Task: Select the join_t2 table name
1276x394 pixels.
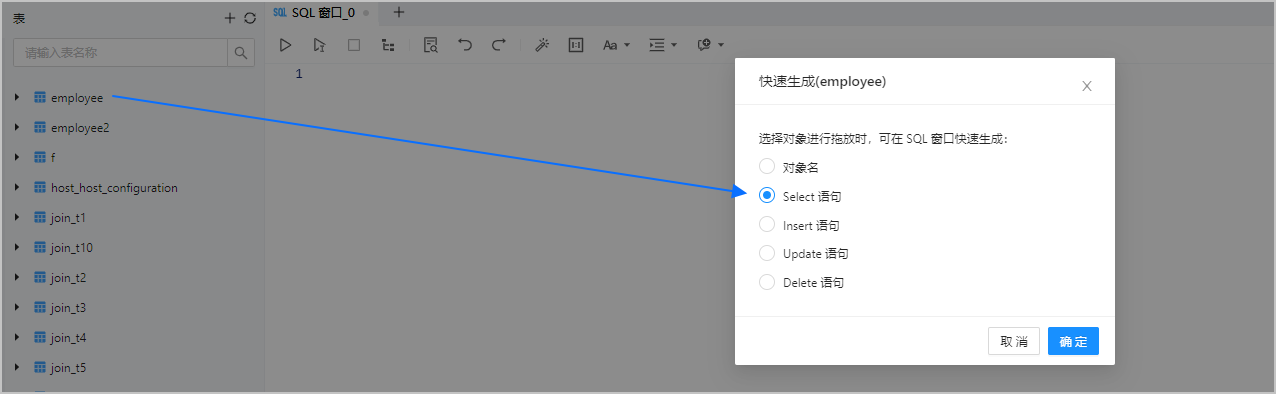Action: 68,278
